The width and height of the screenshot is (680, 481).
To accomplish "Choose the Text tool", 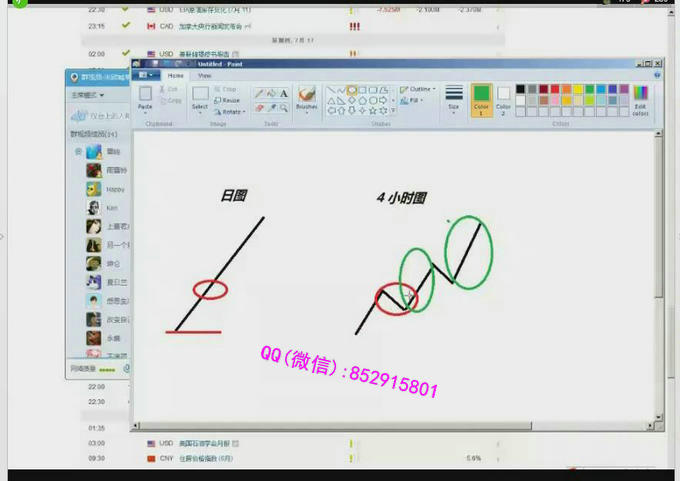I will tap(284, 94).
